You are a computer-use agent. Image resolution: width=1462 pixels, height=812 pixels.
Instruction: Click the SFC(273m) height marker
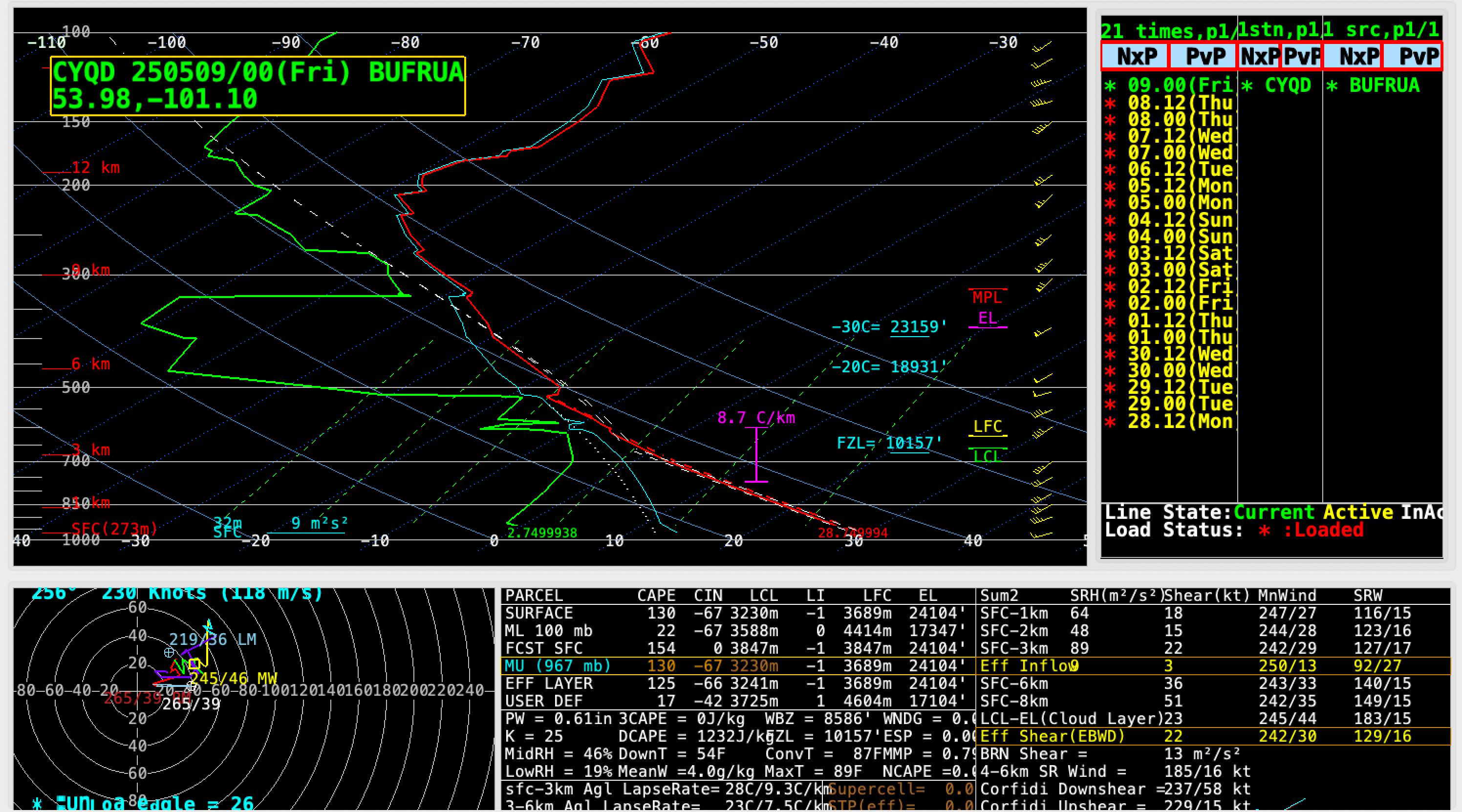[x=114, y=529]
